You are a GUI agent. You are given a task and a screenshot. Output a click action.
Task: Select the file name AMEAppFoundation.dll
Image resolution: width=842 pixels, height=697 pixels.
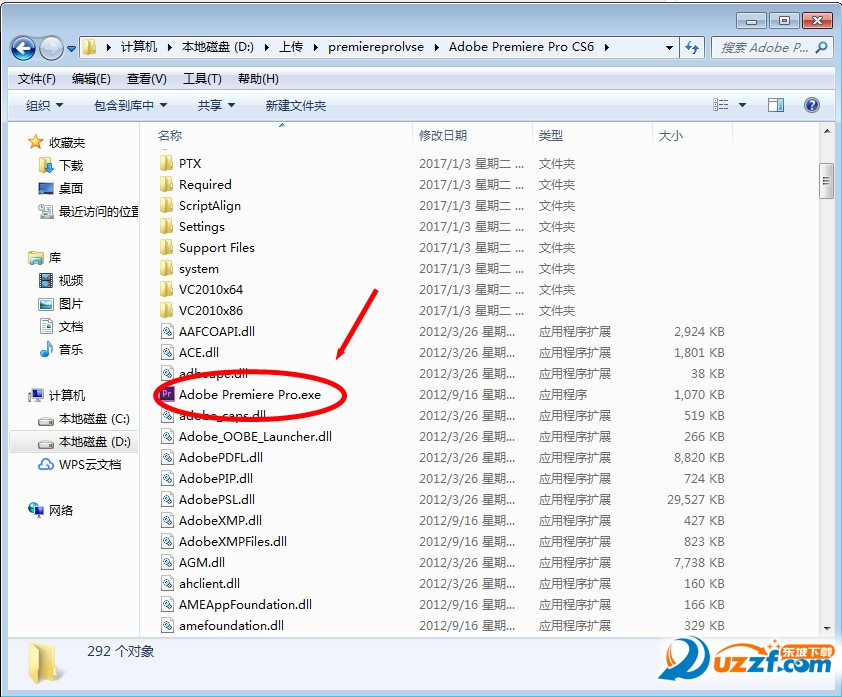[245, 604]
